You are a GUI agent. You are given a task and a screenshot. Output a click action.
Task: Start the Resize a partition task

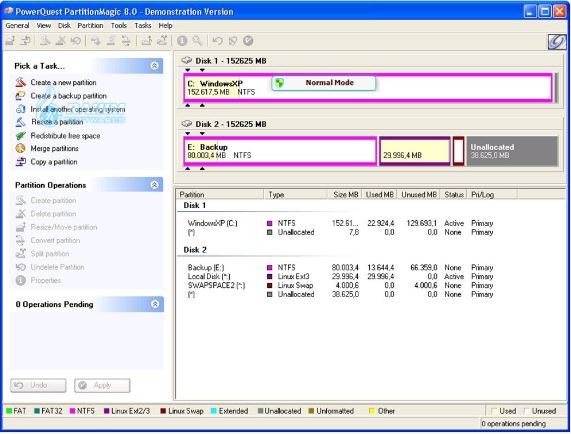coord(57,122)
